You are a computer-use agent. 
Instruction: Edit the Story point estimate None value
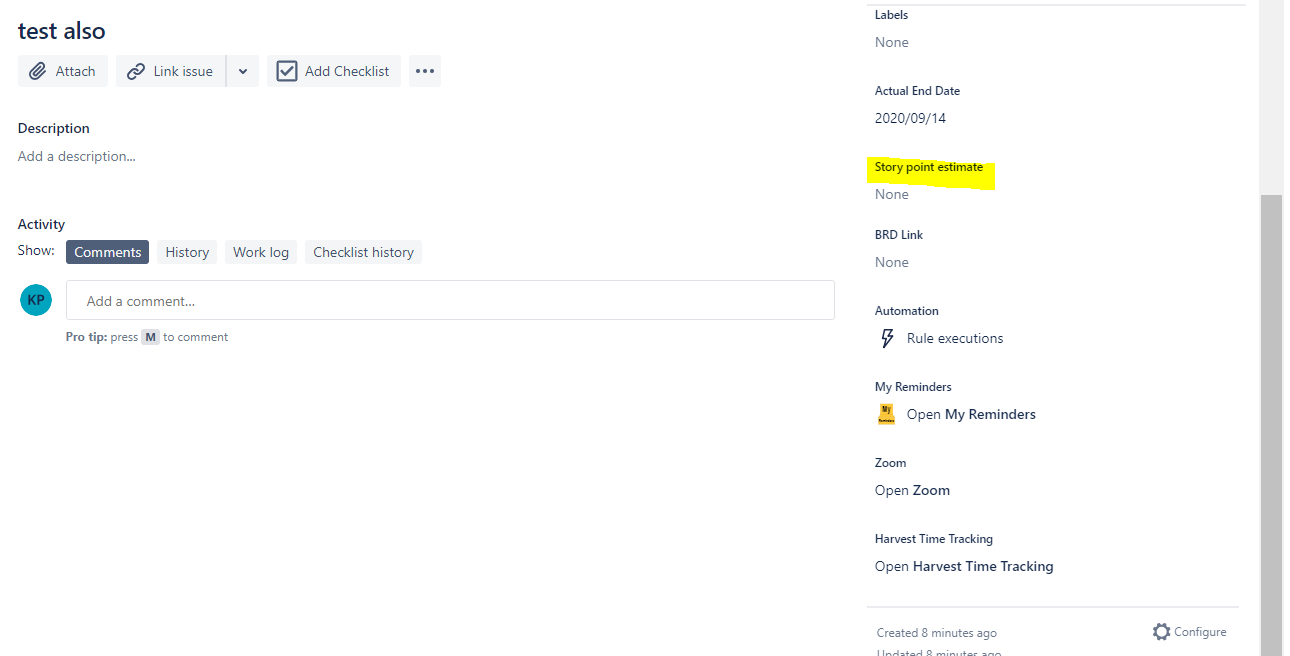point(892,194)
